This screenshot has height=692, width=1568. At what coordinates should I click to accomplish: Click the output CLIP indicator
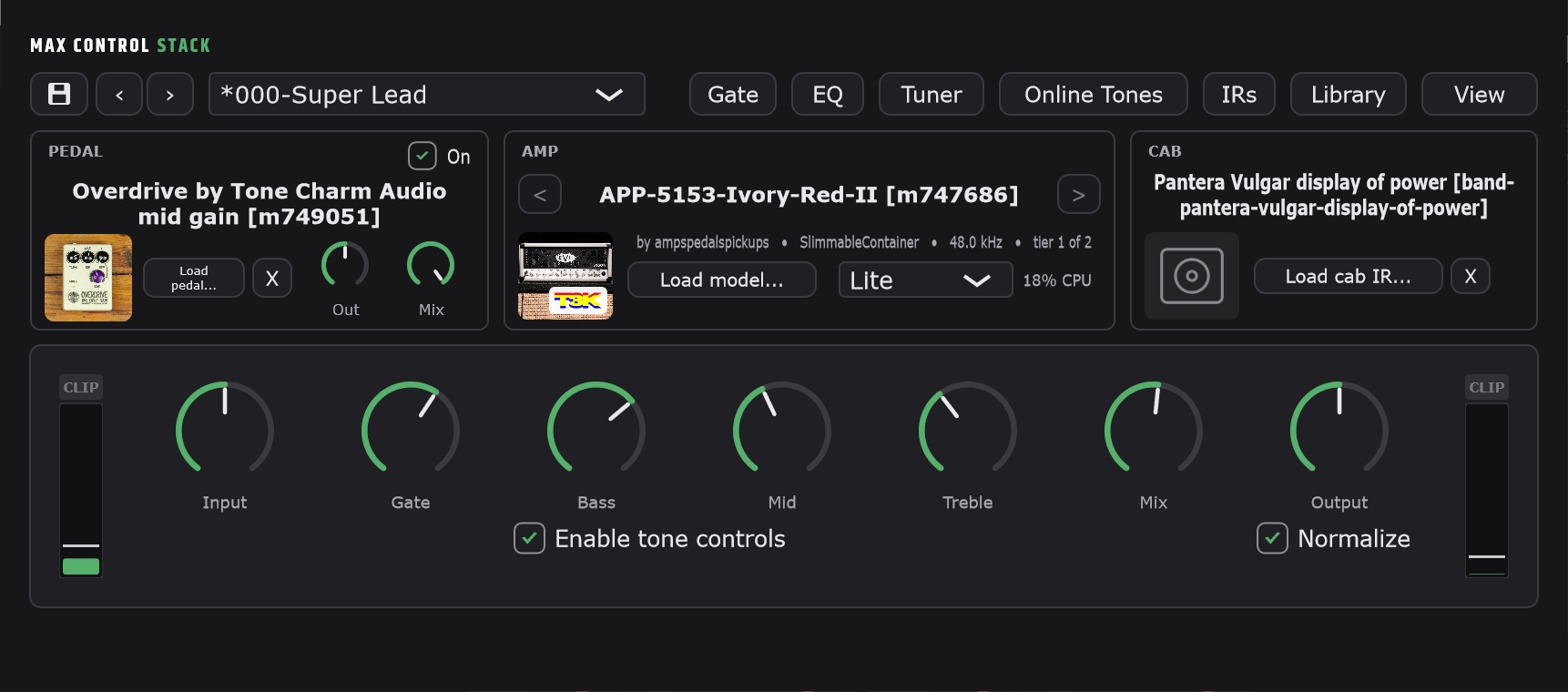(1487, 387)
